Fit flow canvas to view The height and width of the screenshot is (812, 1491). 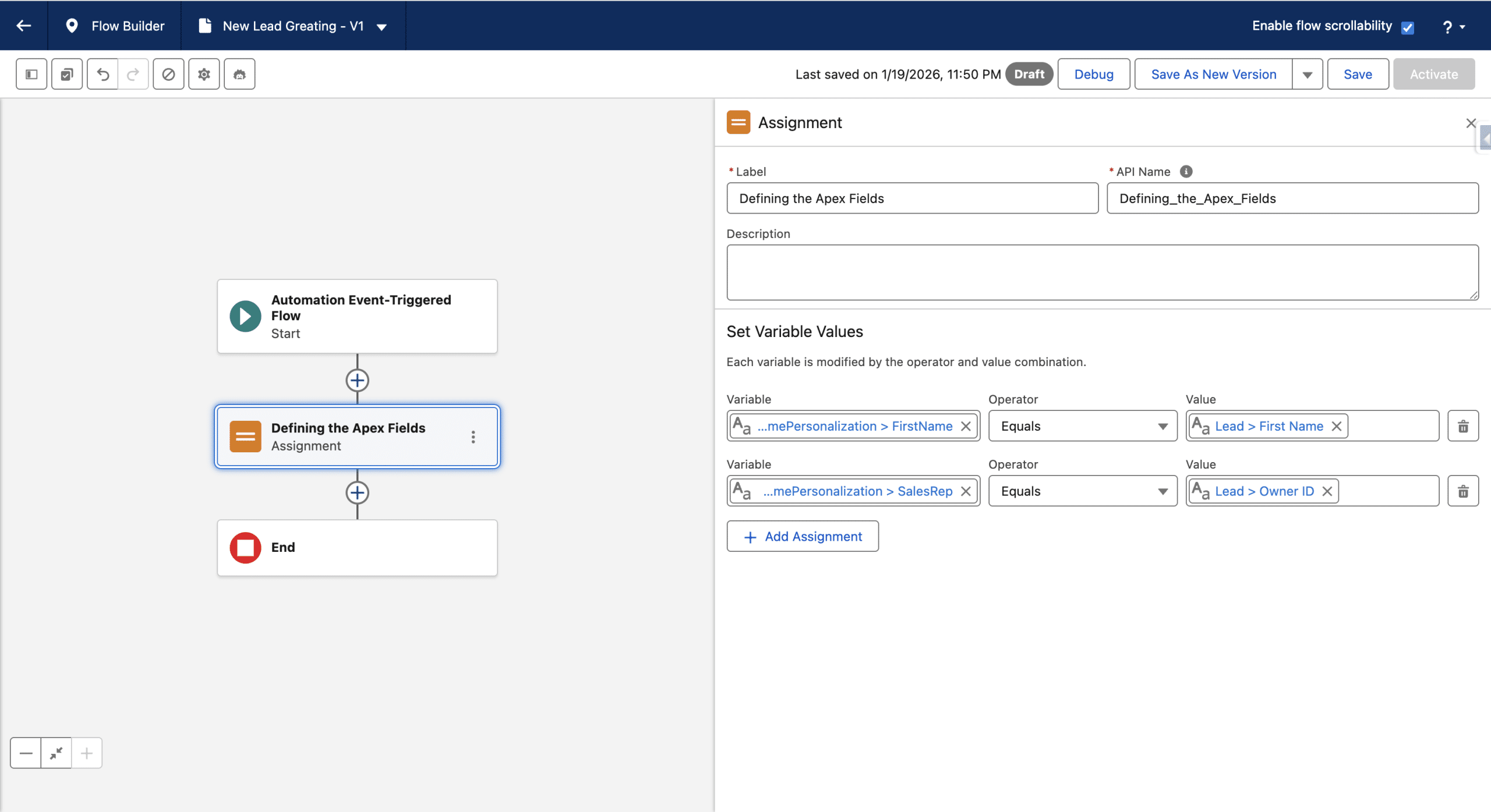pos(56,753)
